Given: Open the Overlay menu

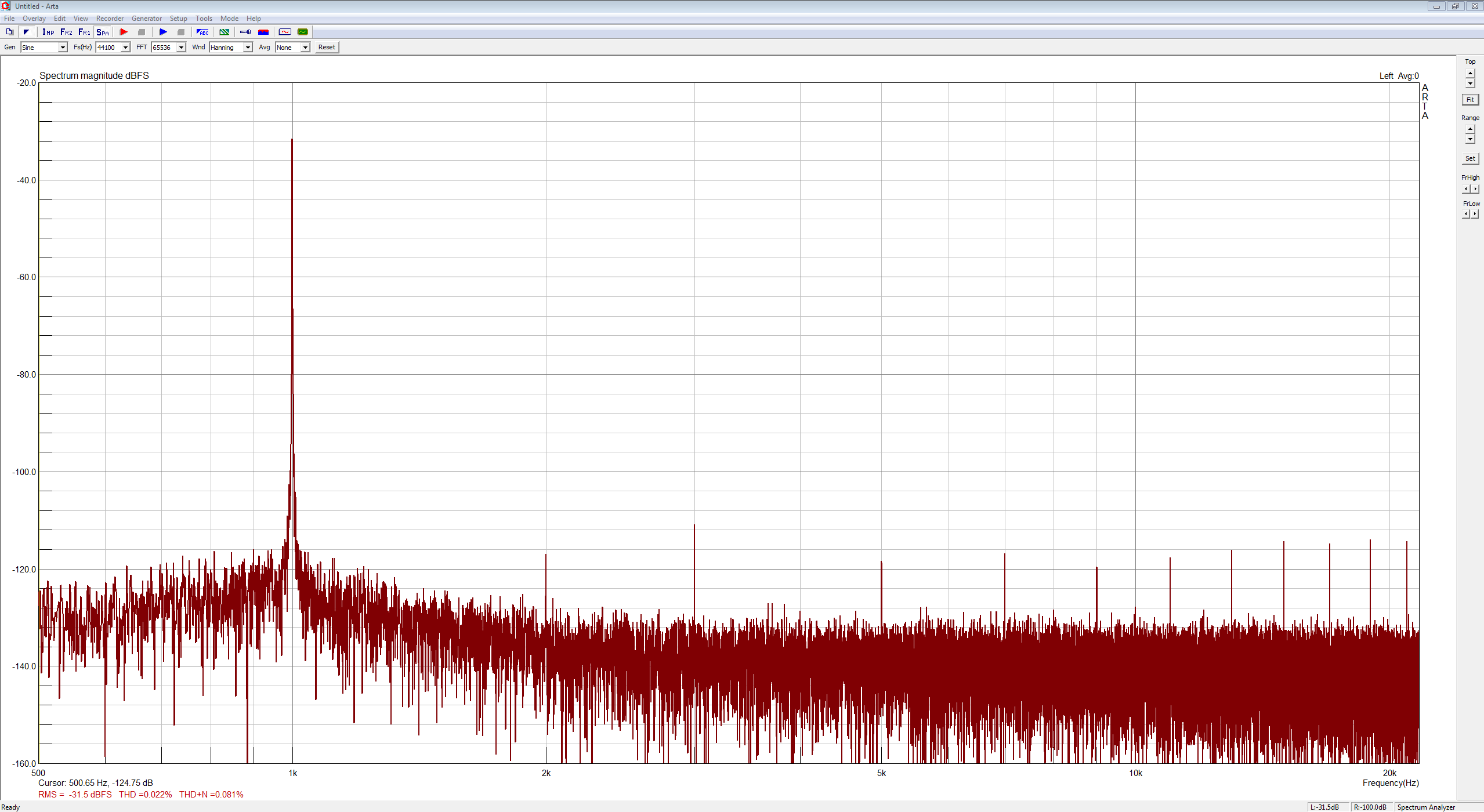Looking at the screenshot, I should 34,19.
